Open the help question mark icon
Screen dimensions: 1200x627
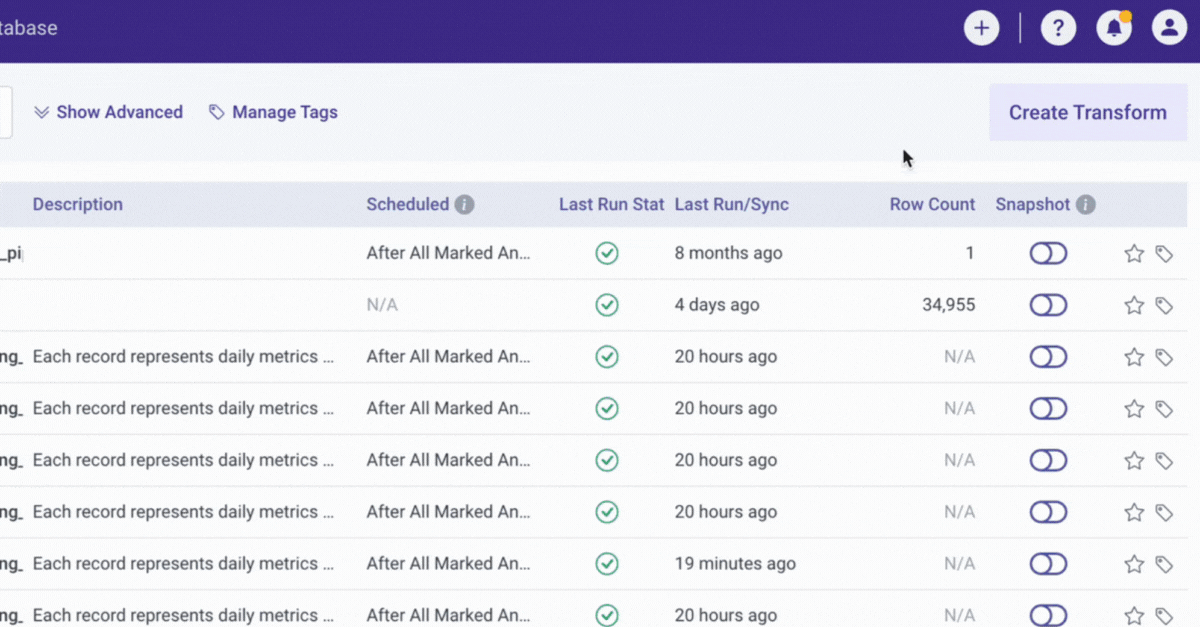(1058, 28)
